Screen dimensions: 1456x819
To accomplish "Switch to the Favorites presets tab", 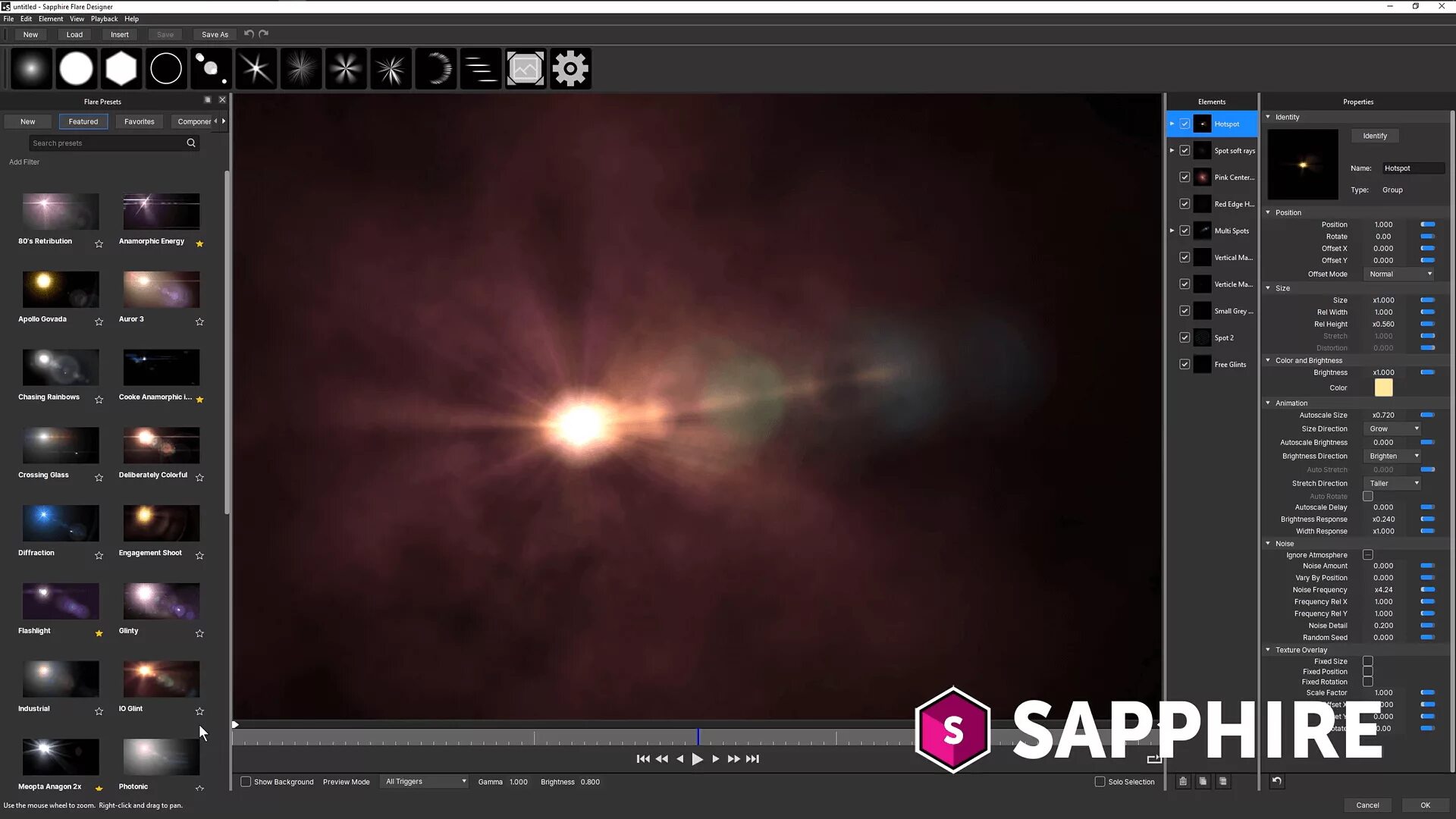I will pos(139,121).
